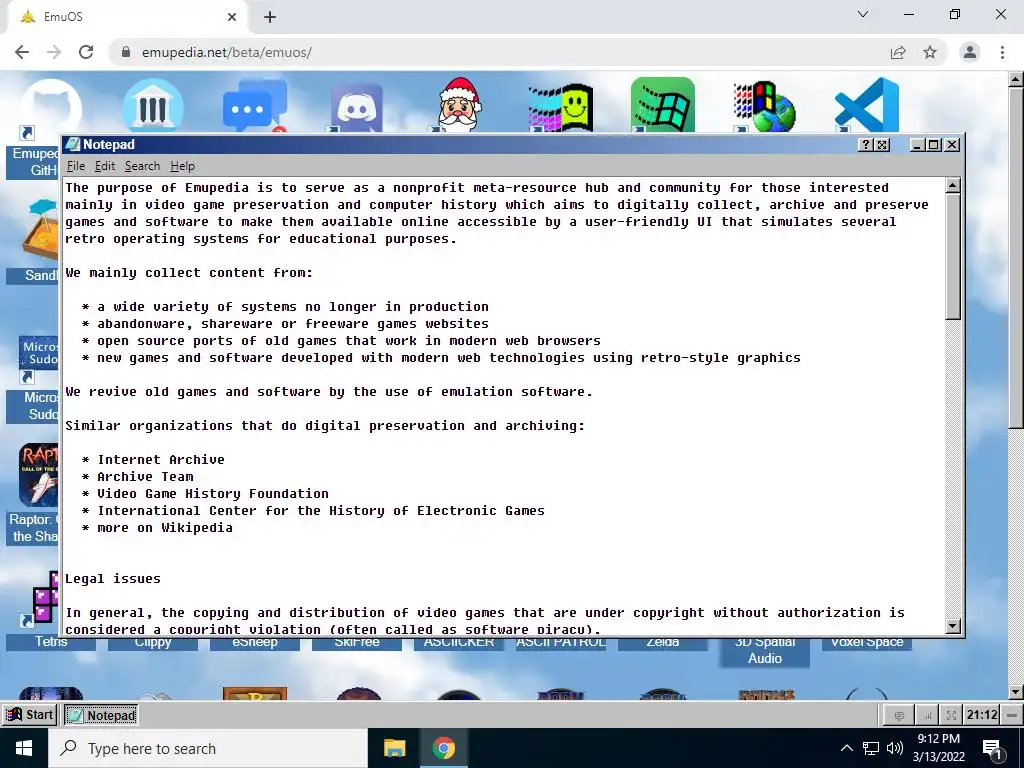Click the Chrome share page icon
This screenshot has height=768, width=1024.
click(898, 52)
